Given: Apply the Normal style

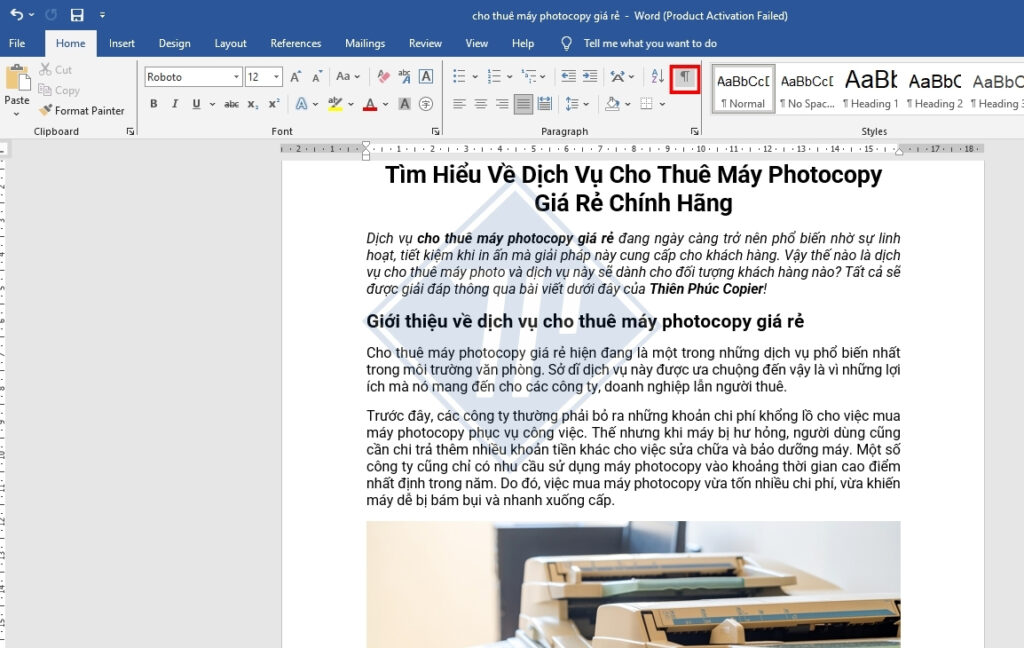Looking at the screenshot, I should [743, 89].
